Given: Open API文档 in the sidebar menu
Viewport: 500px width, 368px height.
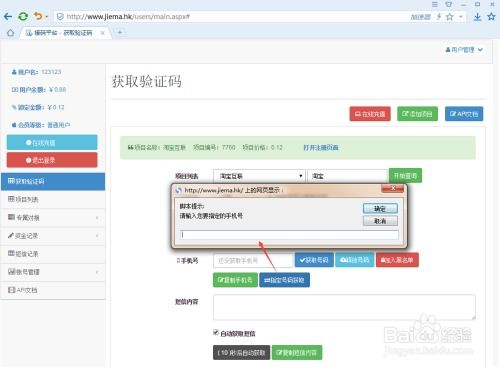Looking at the screenshot, I should click(53, 290).
